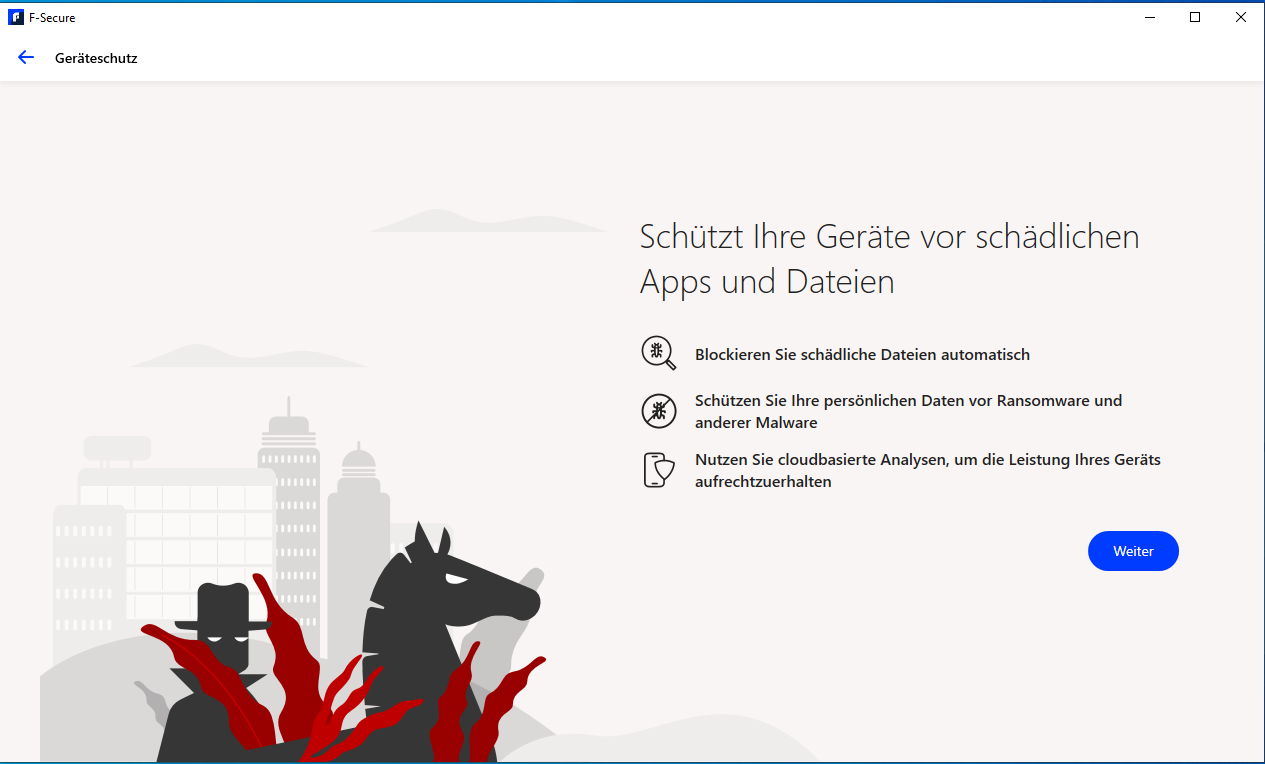Close the F-Secure window
Image resolution: width=1265 pixels, height=764 pixels.
point(1241,17)
